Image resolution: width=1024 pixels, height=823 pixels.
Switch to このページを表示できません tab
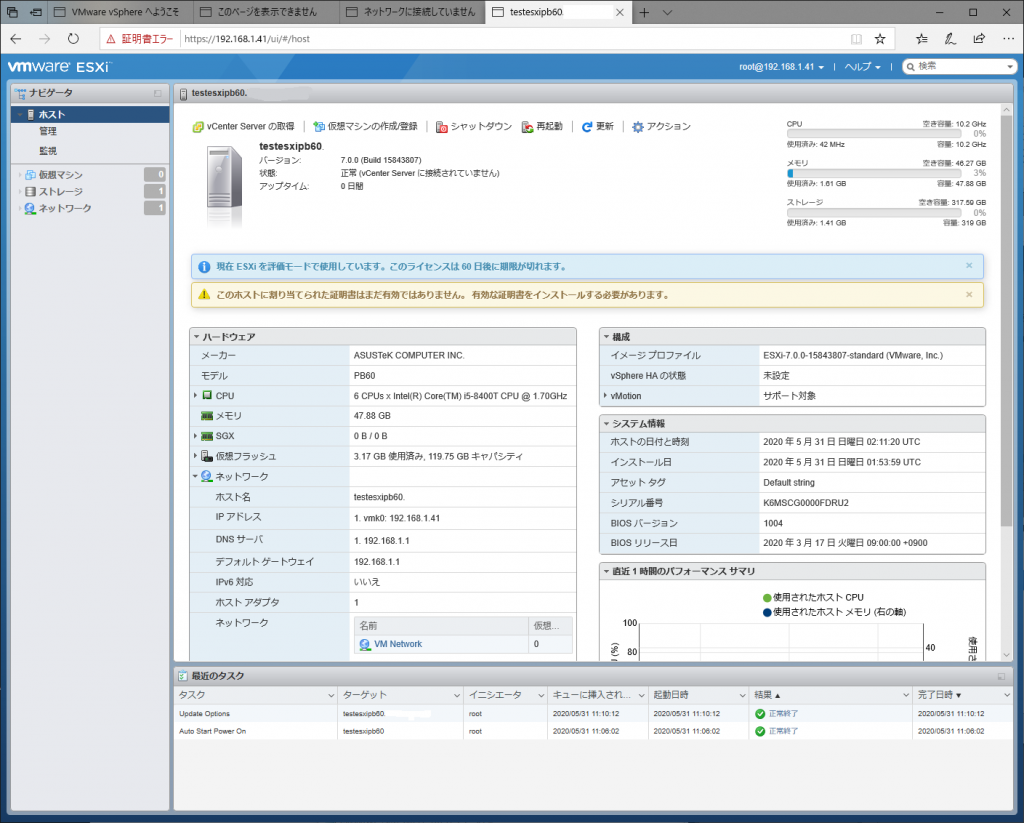pyautogui.click(x=267, y=12)
